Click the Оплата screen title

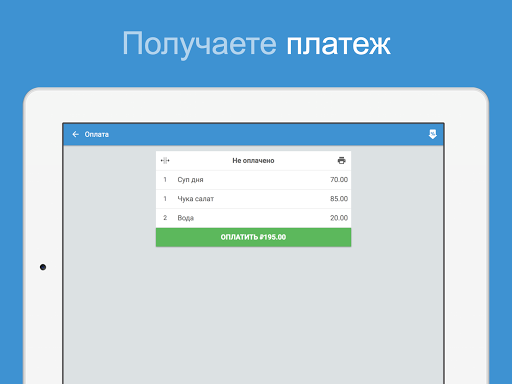click(x=97, y=134)
